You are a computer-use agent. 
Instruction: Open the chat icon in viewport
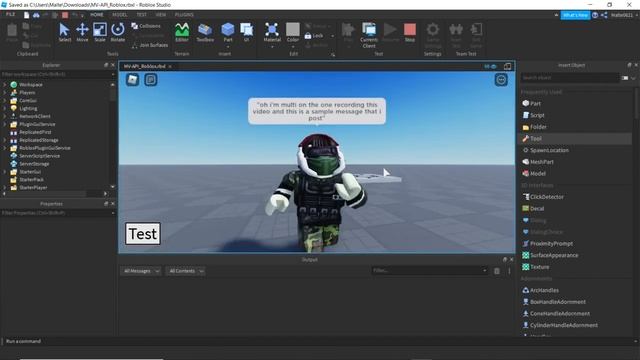click(x=151, y=80)
